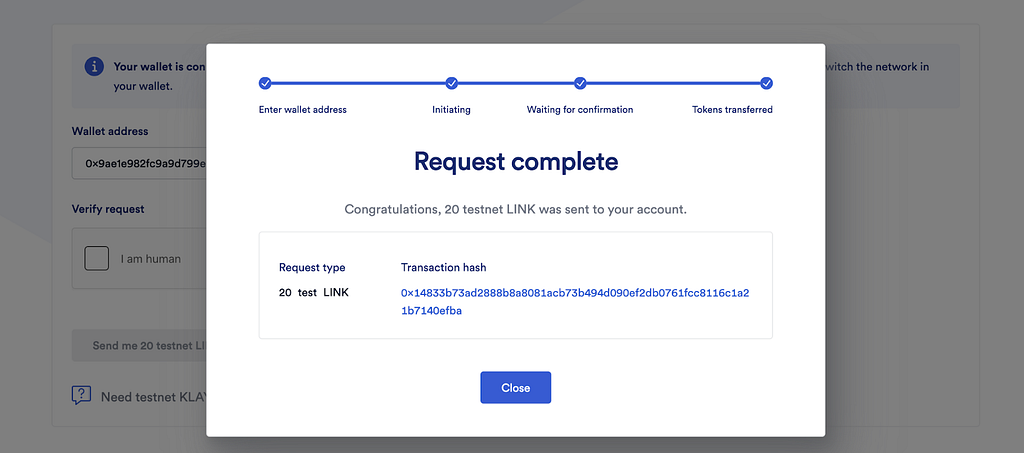
Task: Focus the Wallet address input field
Action: [139, 163]
